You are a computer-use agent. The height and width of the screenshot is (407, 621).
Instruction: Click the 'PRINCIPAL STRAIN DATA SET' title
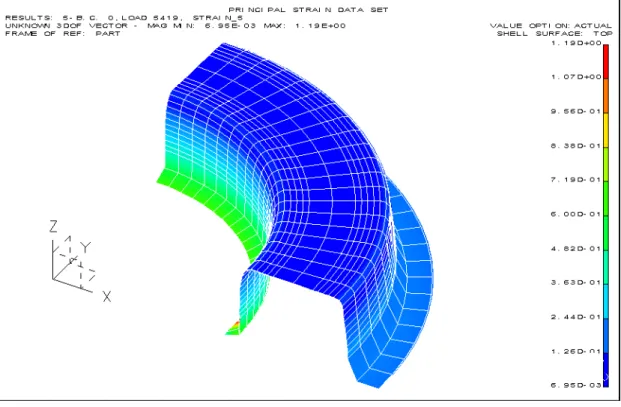pyautogui.click(x=308, y=10)
